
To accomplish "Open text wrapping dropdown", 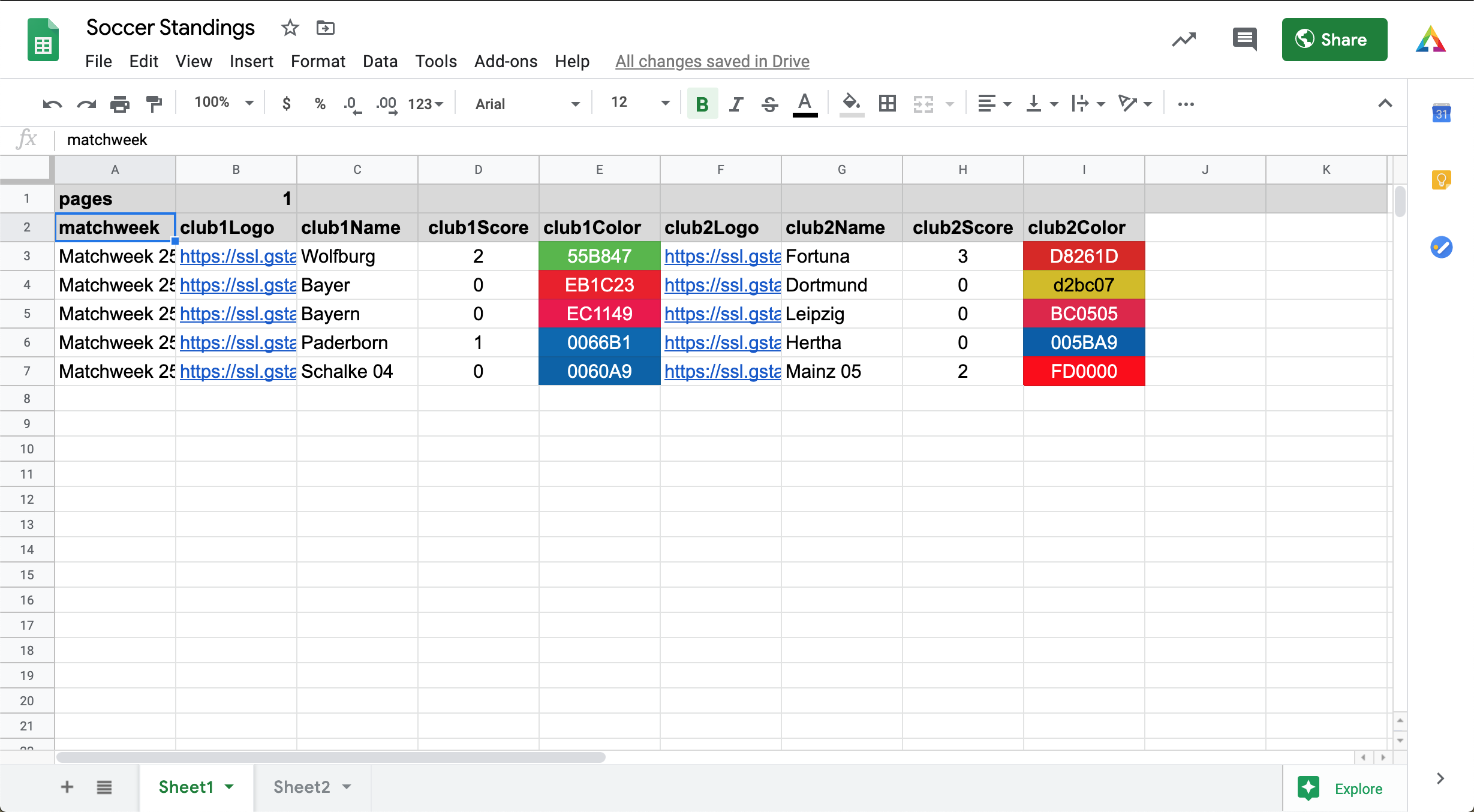I will tap(1088, 104).
